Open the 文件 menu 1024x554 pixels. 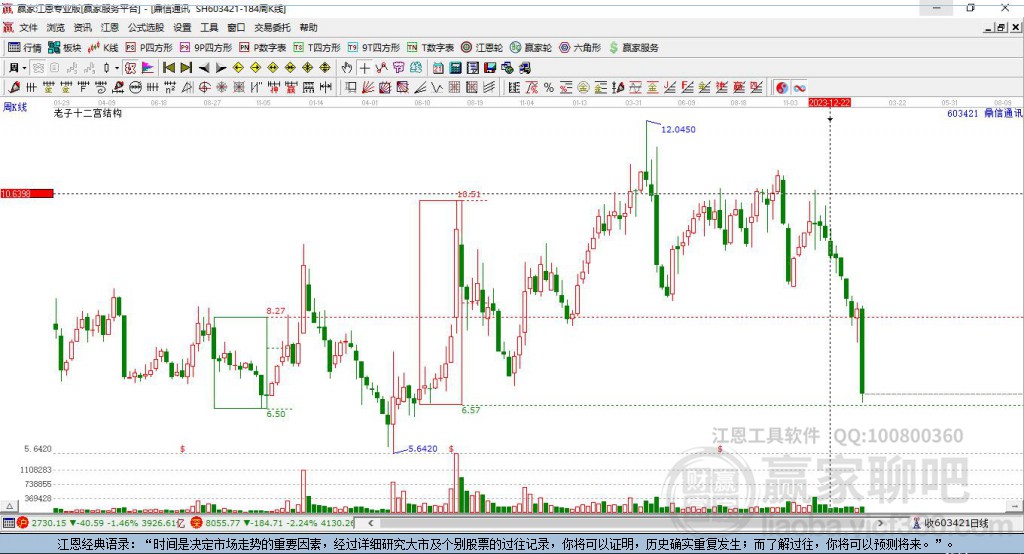click(x=28, y=27)
